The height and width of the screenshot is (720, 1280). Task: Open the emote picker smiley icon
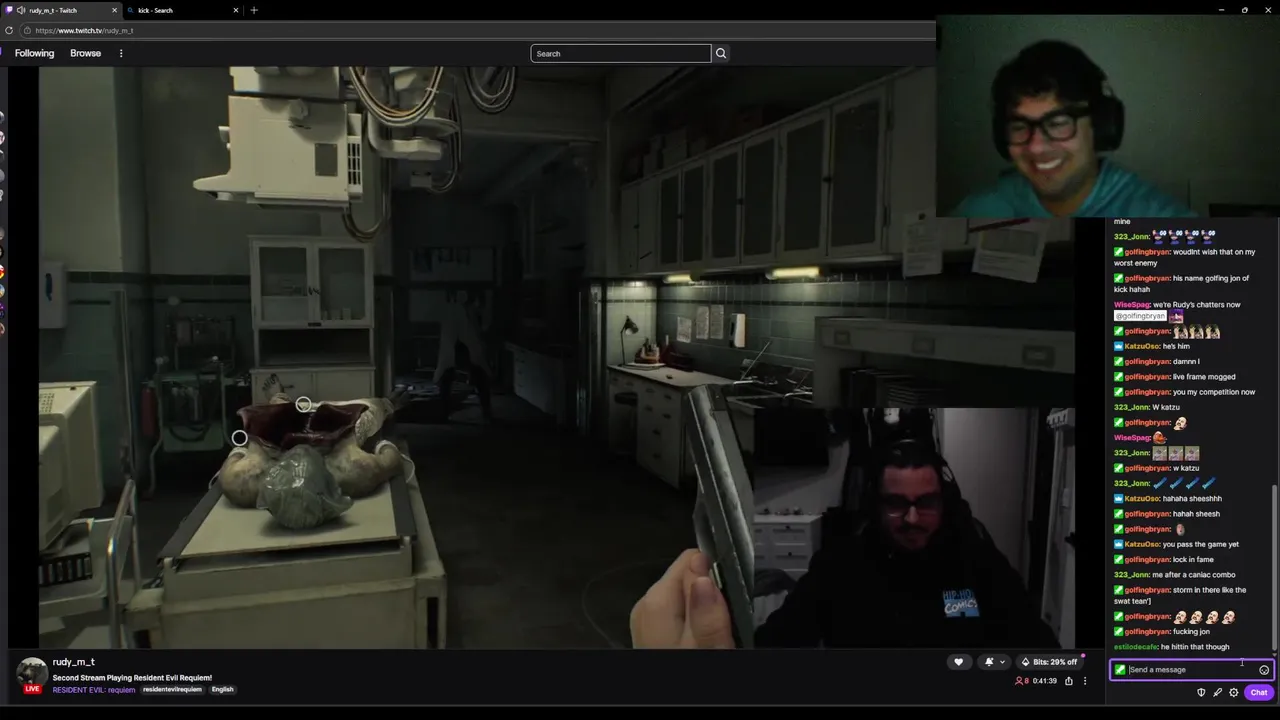coord(1264,670)
